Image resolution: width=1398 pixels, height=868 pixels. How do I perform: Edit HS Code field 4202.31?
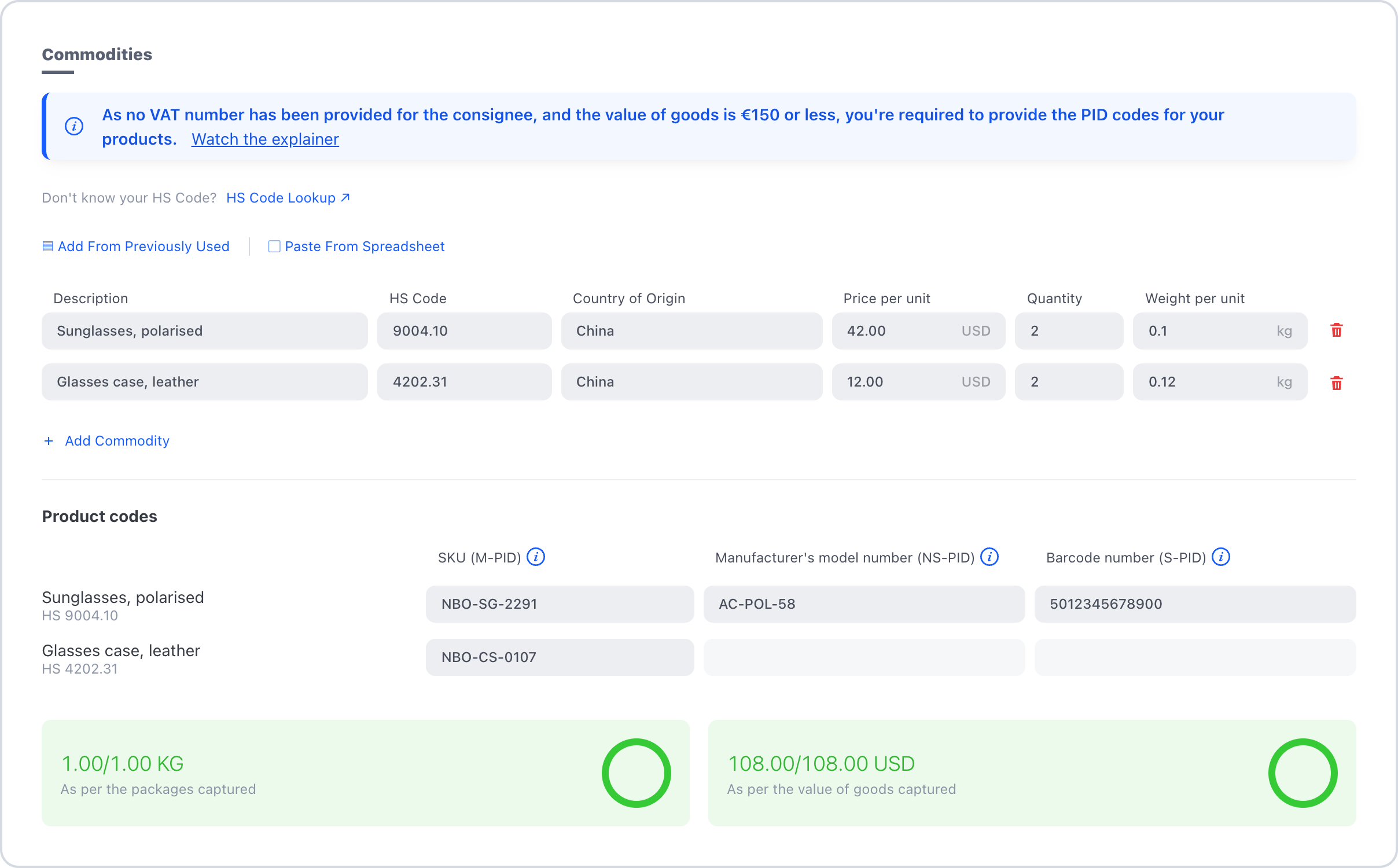click(465, 382)
